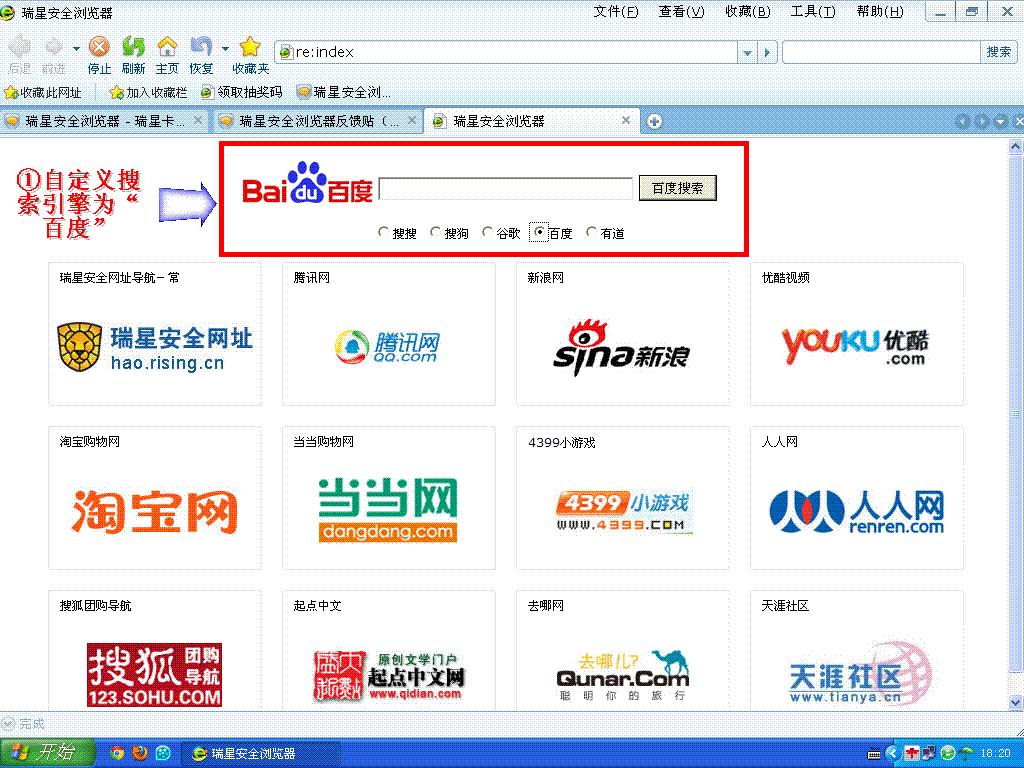Close the active 瑞星安全浏览器 tab
This screenshot has height=768, width=1024.
(626, 120)
